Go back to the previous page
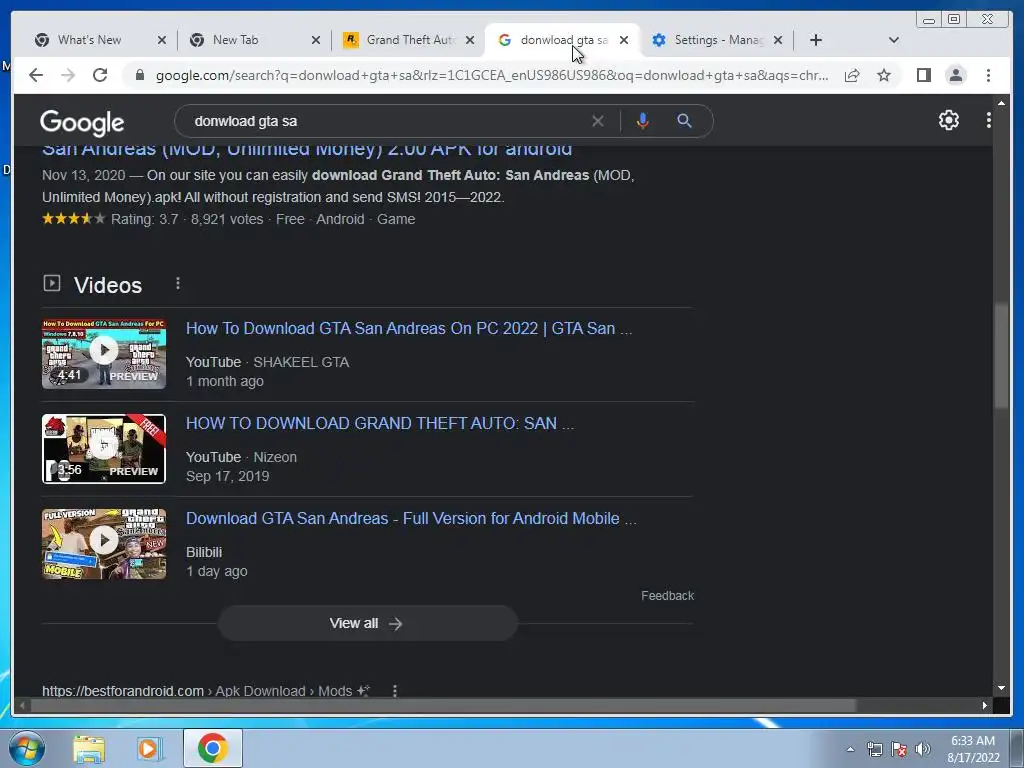1024x768 pixels. pos(36,76)
